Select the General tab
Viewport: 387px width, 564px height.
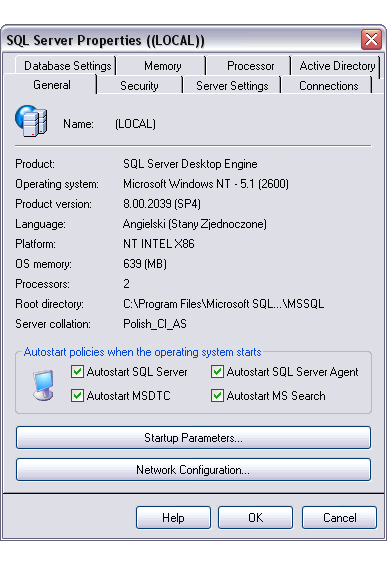[x=51, y=85]
